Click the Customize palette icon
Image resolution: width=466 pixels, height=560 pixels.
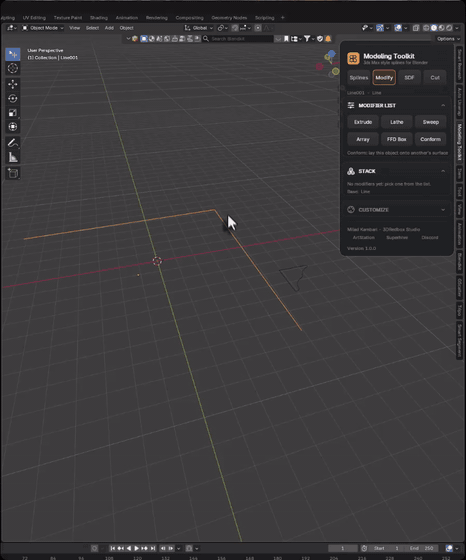[351, 210]
